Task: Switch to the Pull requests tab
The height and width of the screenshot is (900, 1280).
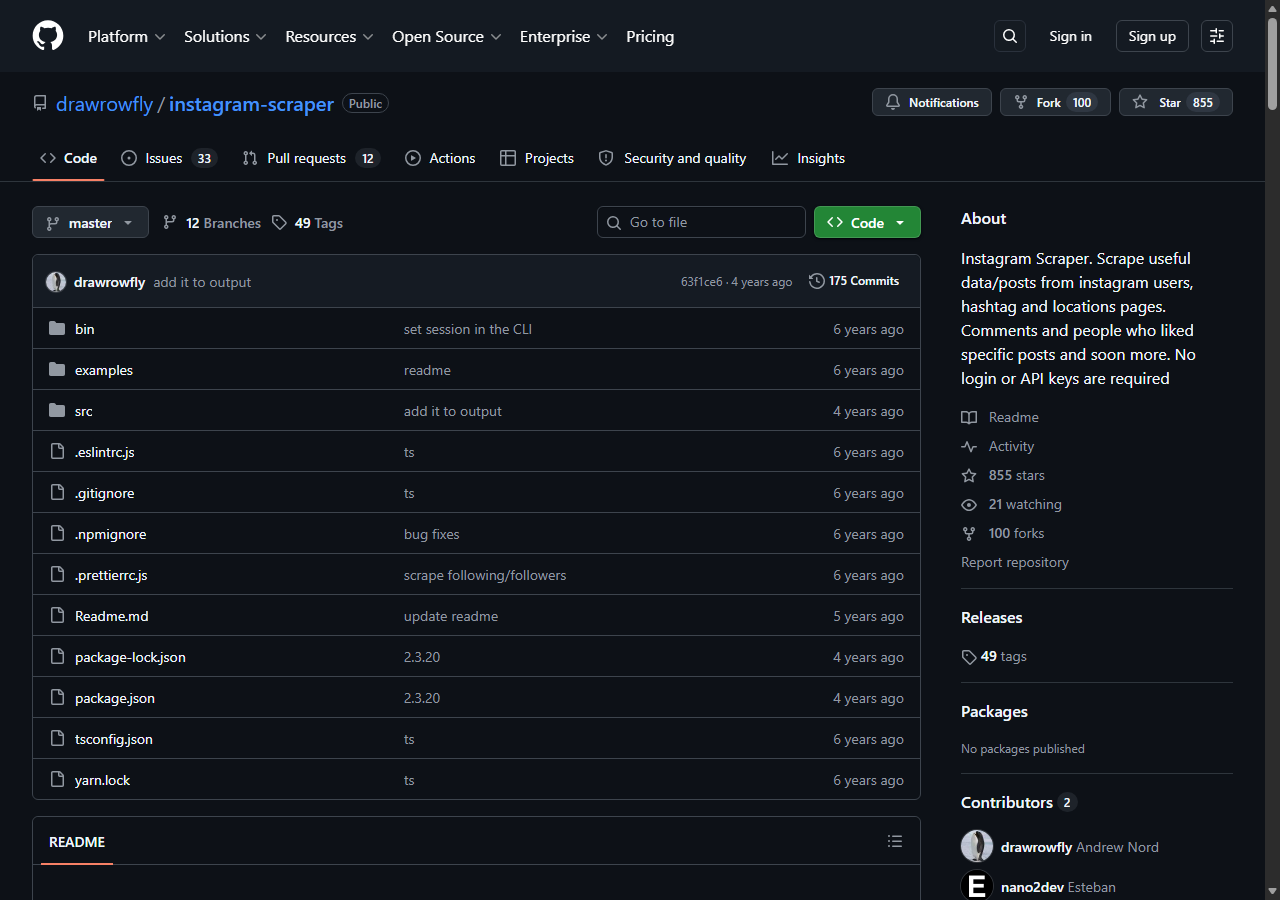Action: tap(311, 158)
